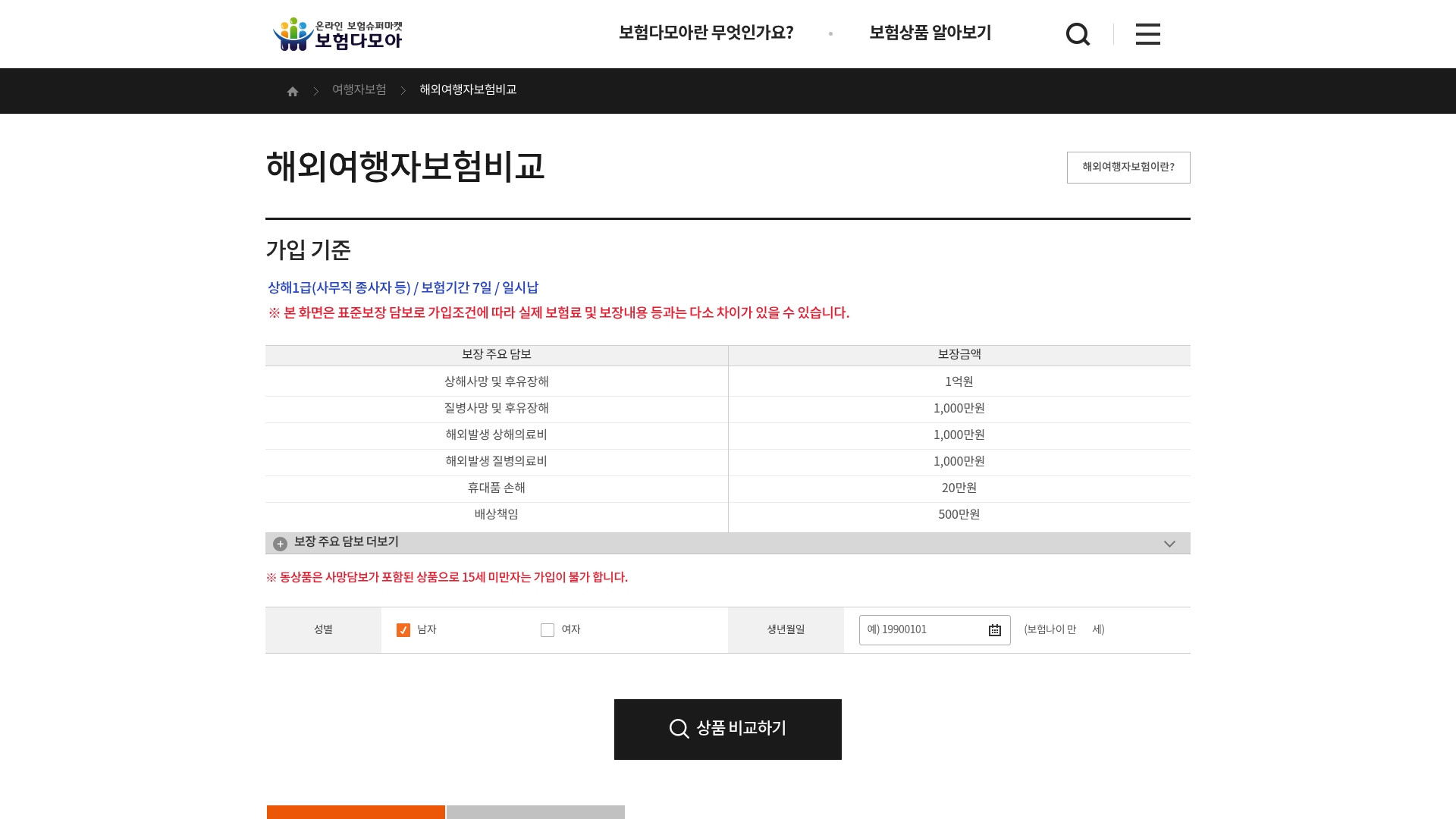
Task: Uncheck the currently selected gender option
Action: (403, 629)
